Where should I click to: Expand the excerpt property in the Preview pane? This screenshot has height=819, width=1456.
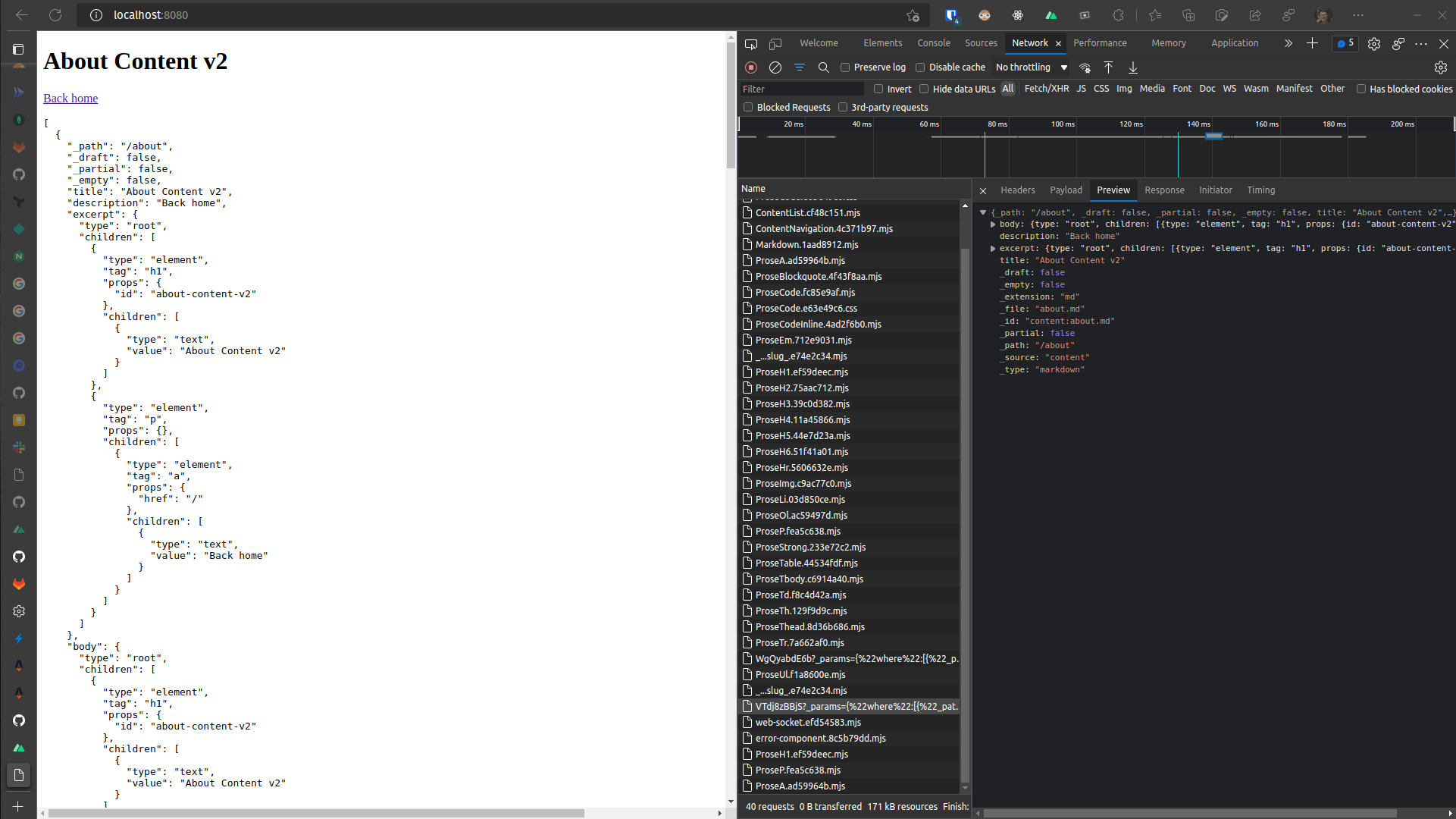(994, 248)
